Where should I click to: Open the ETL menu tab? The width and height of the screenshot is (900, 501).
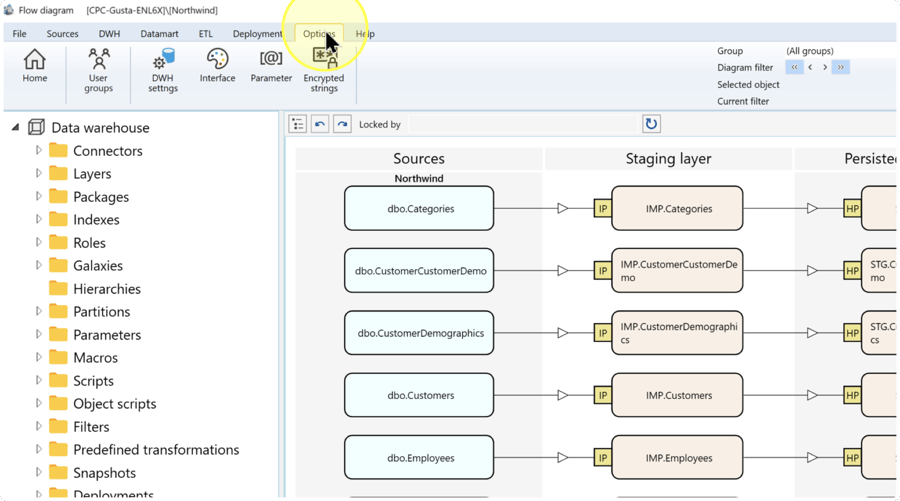205,33
